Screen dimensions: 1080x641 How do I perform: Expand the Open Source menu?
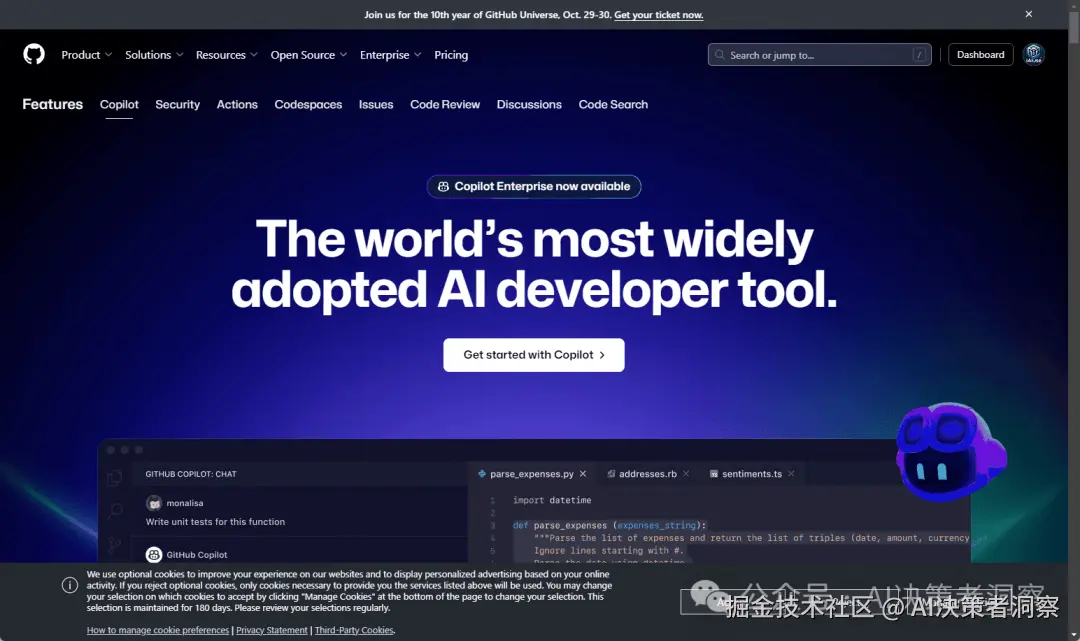(309, 55)
